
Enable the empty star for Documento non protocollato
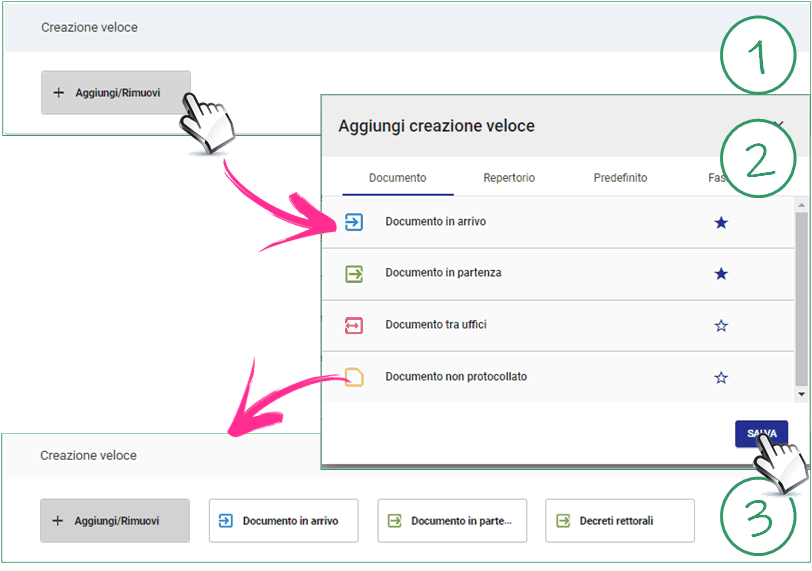tap(721, 378)
